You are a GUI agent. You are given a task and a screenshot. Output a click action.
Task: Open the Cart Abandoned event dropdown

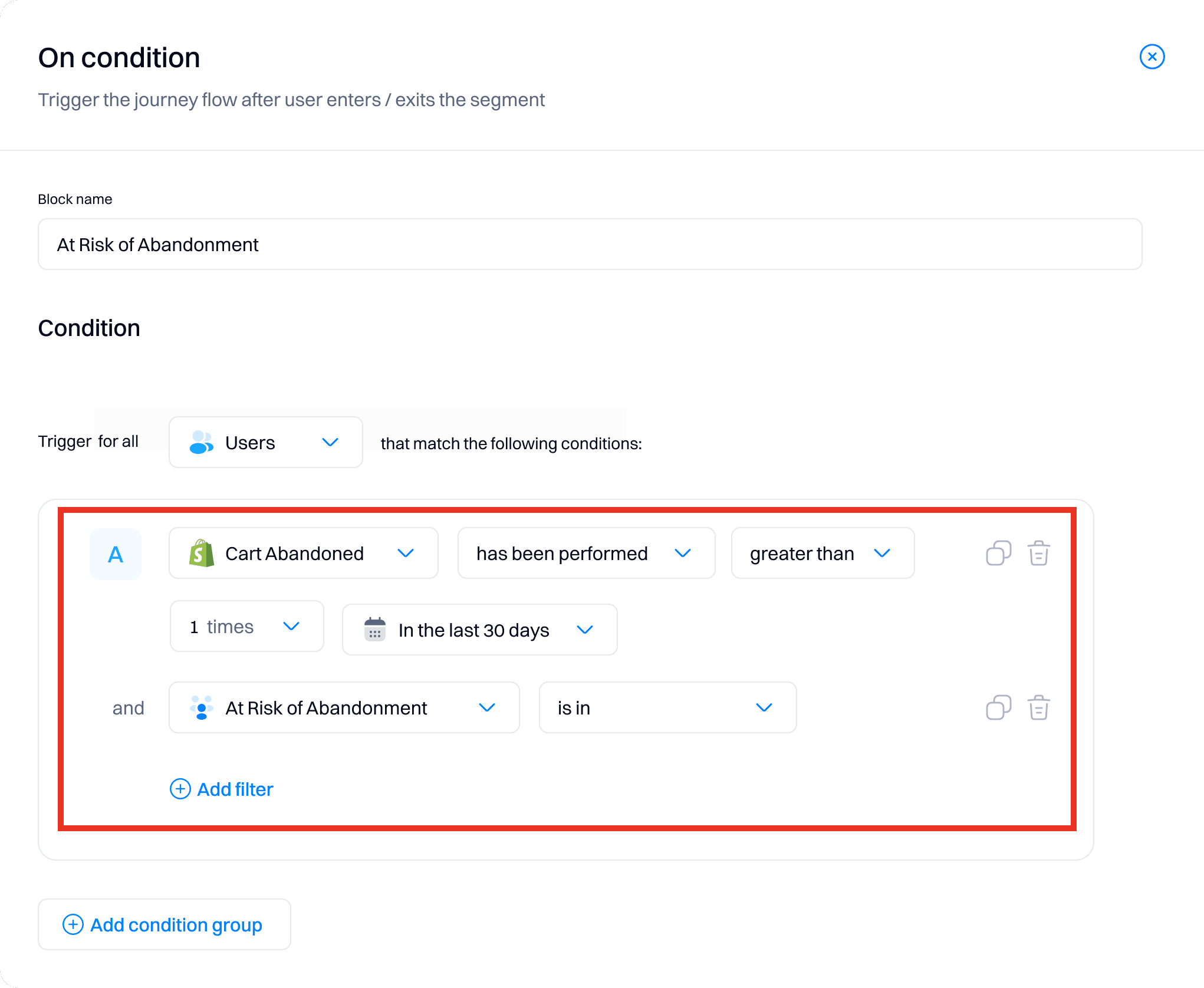pyautogui.click(x=302, y=553)
